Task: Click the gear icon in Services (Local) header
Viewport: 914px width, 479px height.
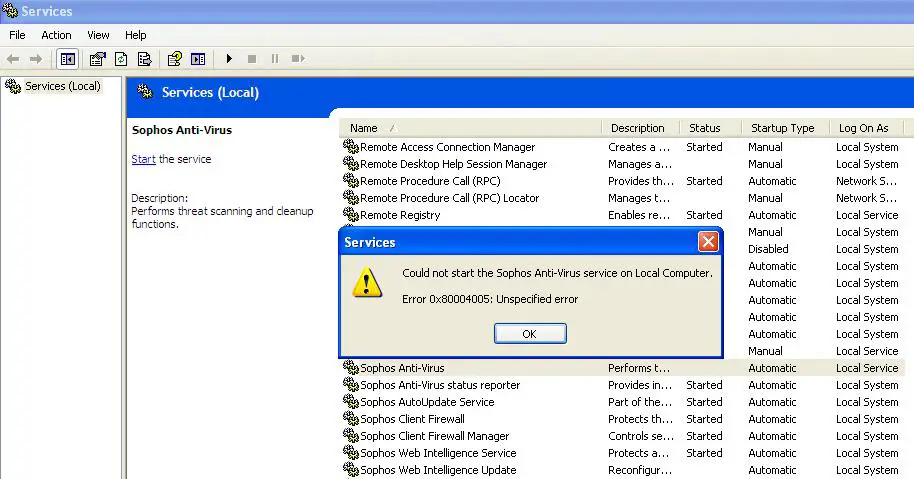Action: tap(145, 91)
